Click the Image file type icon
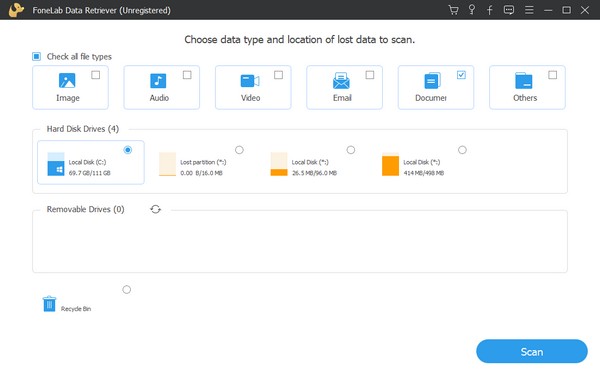600x377 pixels. tap(67, 81)
